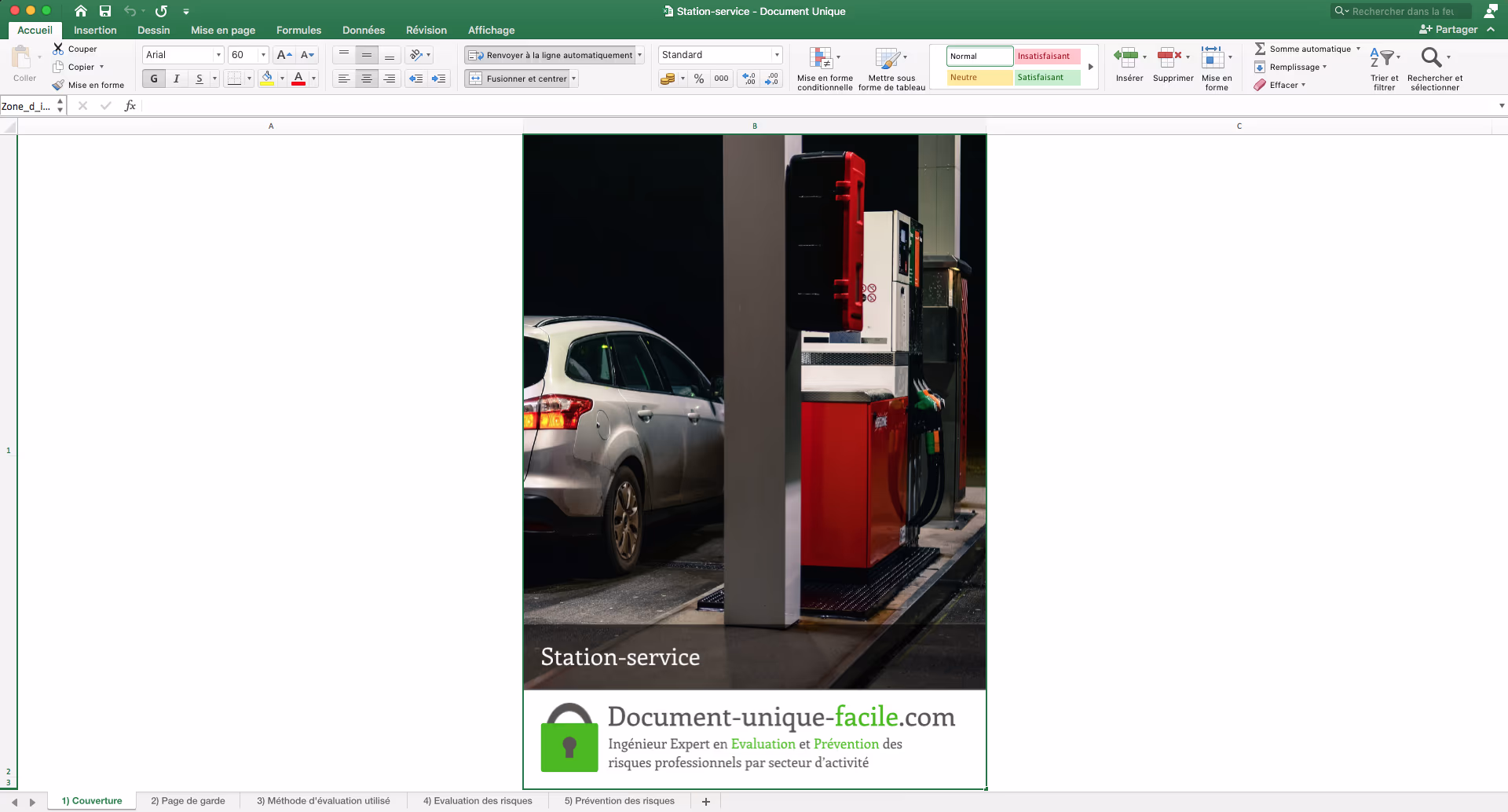Screen dimensions: 1508x812
Task: Increase the indent level
Action: tap(438, 79)
